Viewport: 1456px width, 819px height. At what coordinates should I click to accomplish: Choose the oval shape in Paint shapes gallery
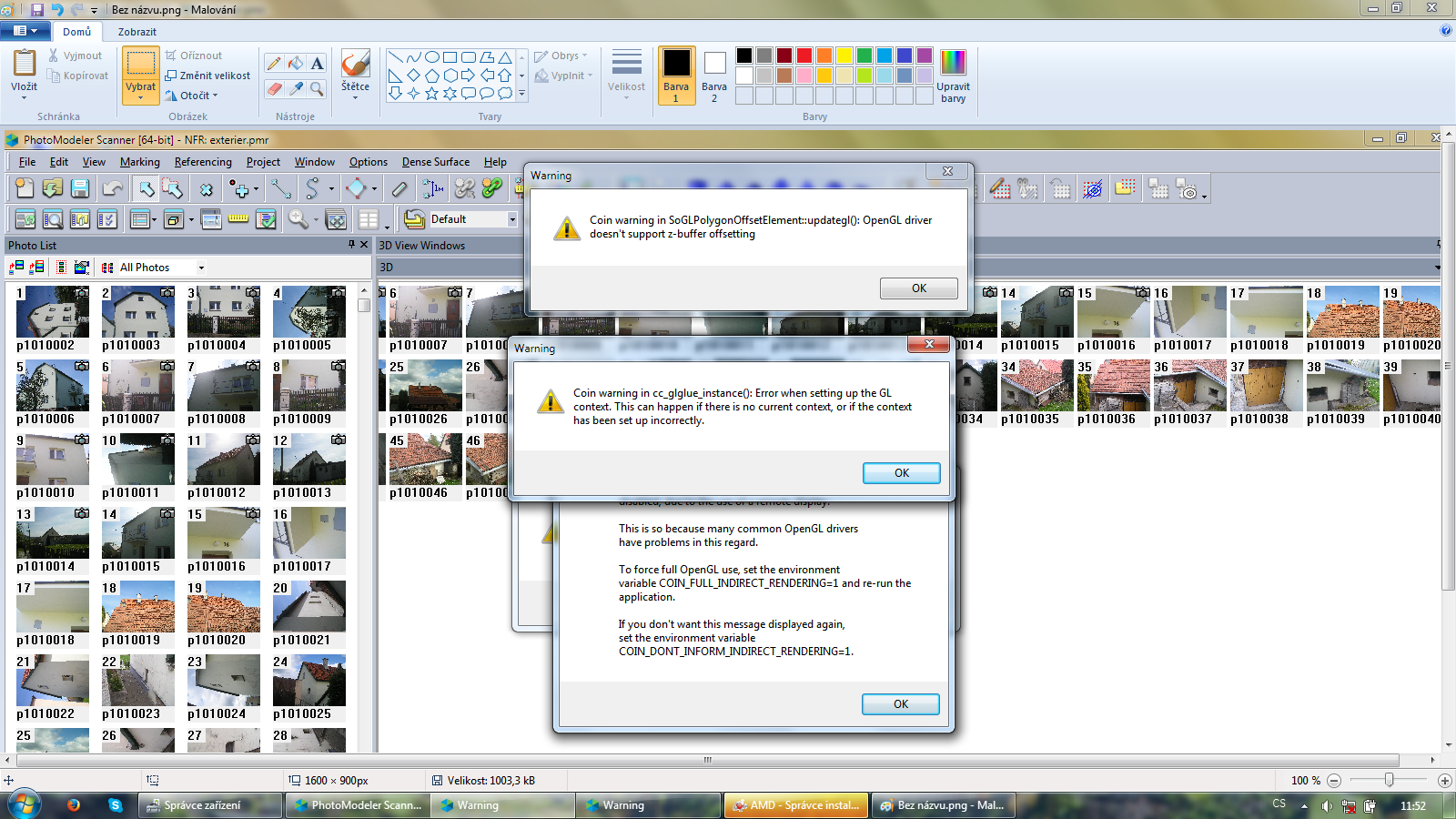(432, 57)
